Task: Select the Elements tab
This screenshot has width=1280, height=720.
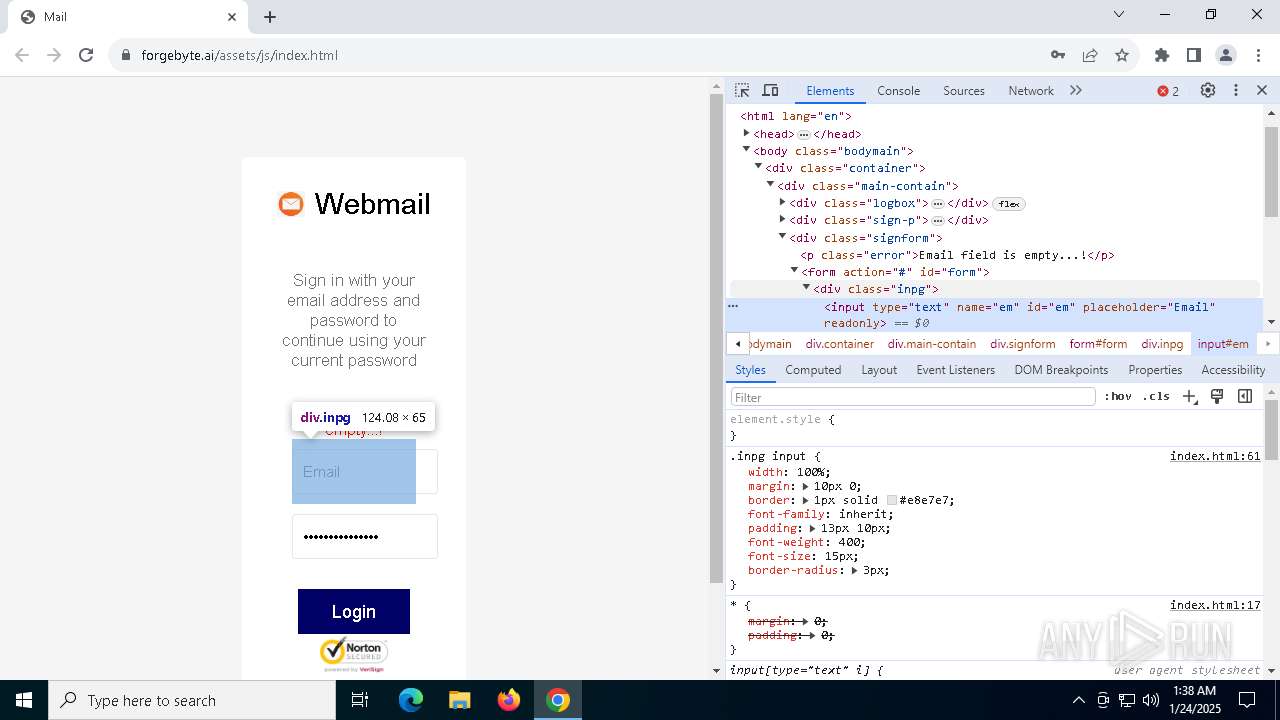Action: point(830,90)
